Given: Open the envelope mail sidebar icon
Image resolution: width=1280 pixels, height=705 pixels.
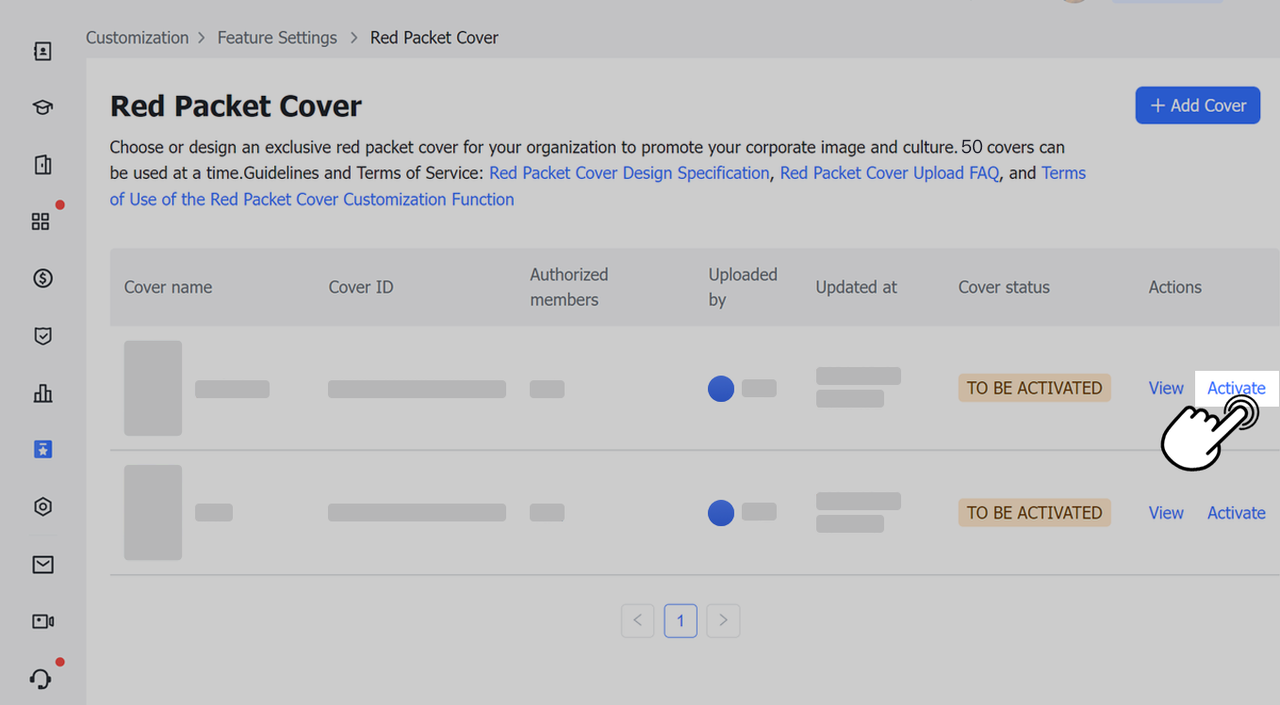Looking at the screenshot, I should (42, 565).
